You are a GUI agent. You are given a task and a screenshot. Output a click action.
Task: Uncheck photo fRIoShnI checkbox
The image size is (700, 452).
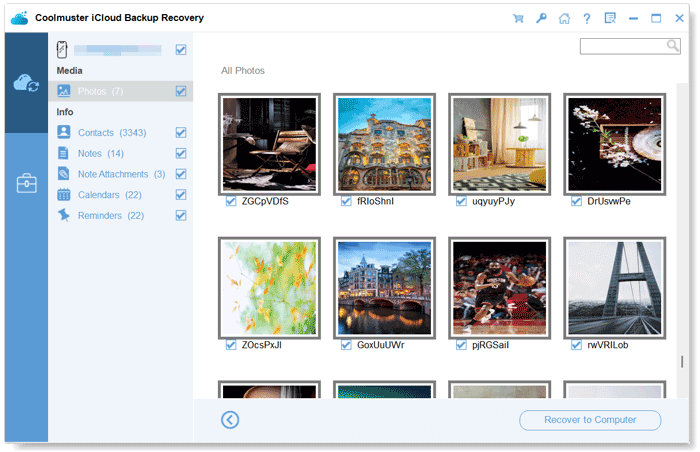346,201
